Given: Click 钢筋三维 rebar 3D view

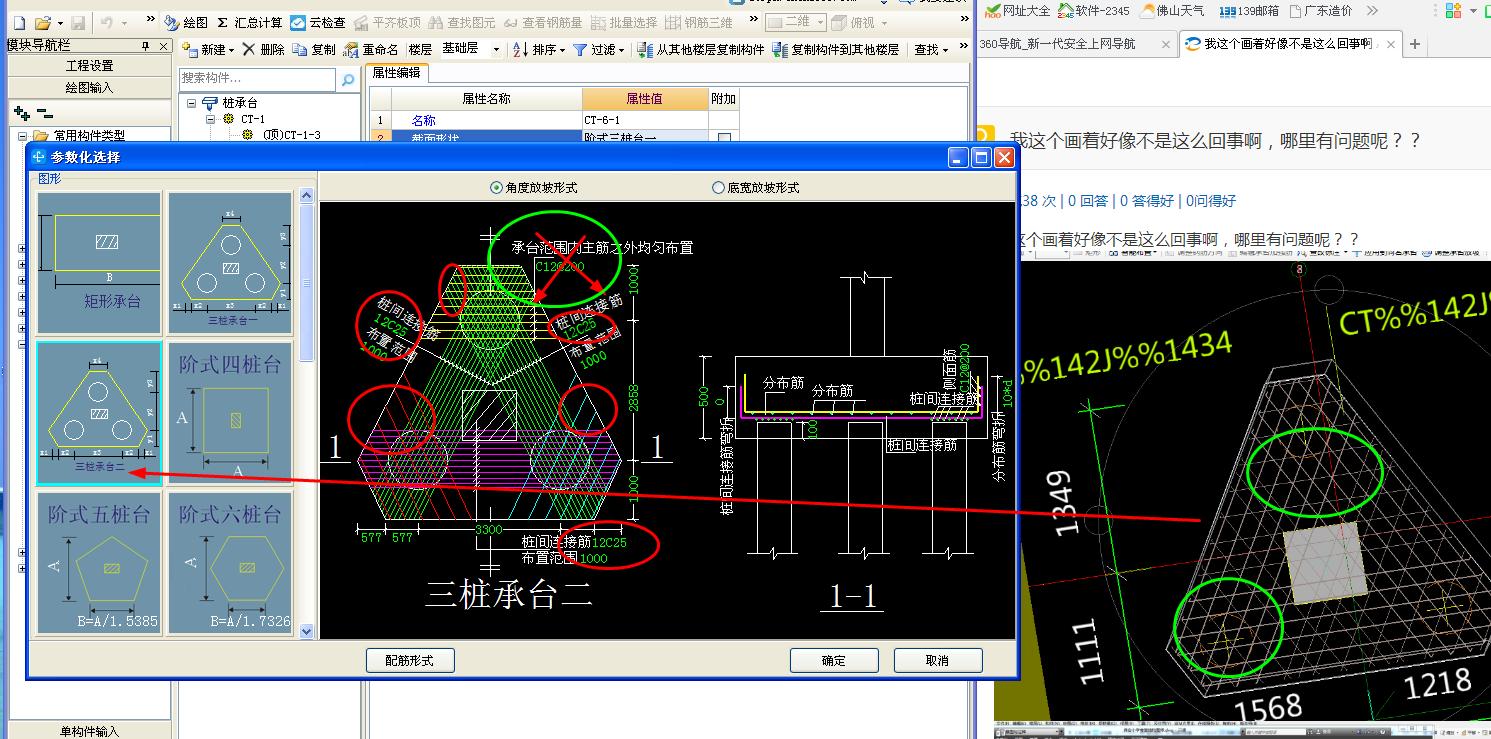Looking at the screenshot, I should [700, 22].
